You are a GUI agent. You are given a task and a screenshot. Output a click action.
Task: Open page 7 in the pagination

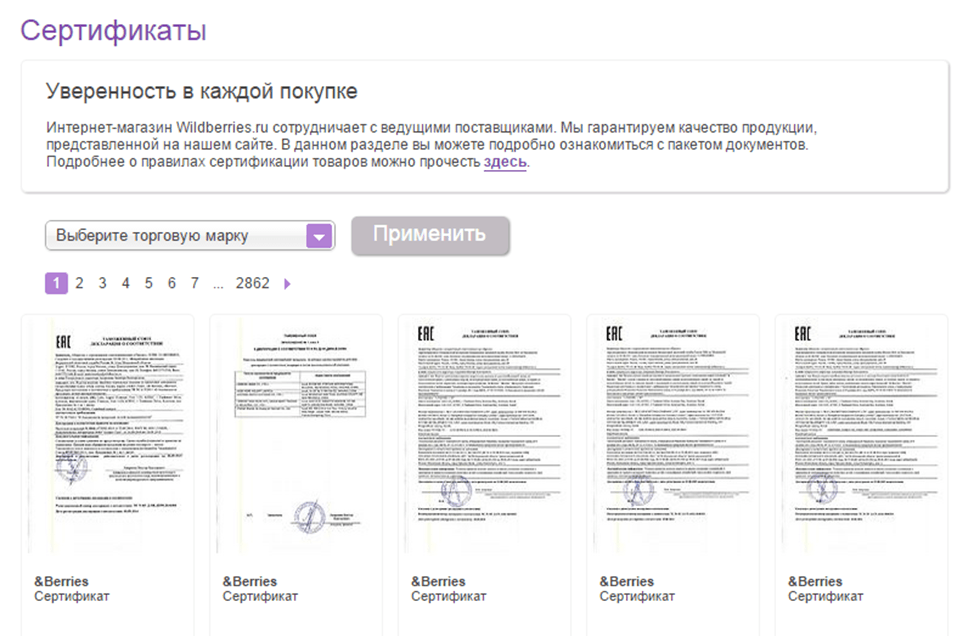pyautogui.click(x=194, y=284)
